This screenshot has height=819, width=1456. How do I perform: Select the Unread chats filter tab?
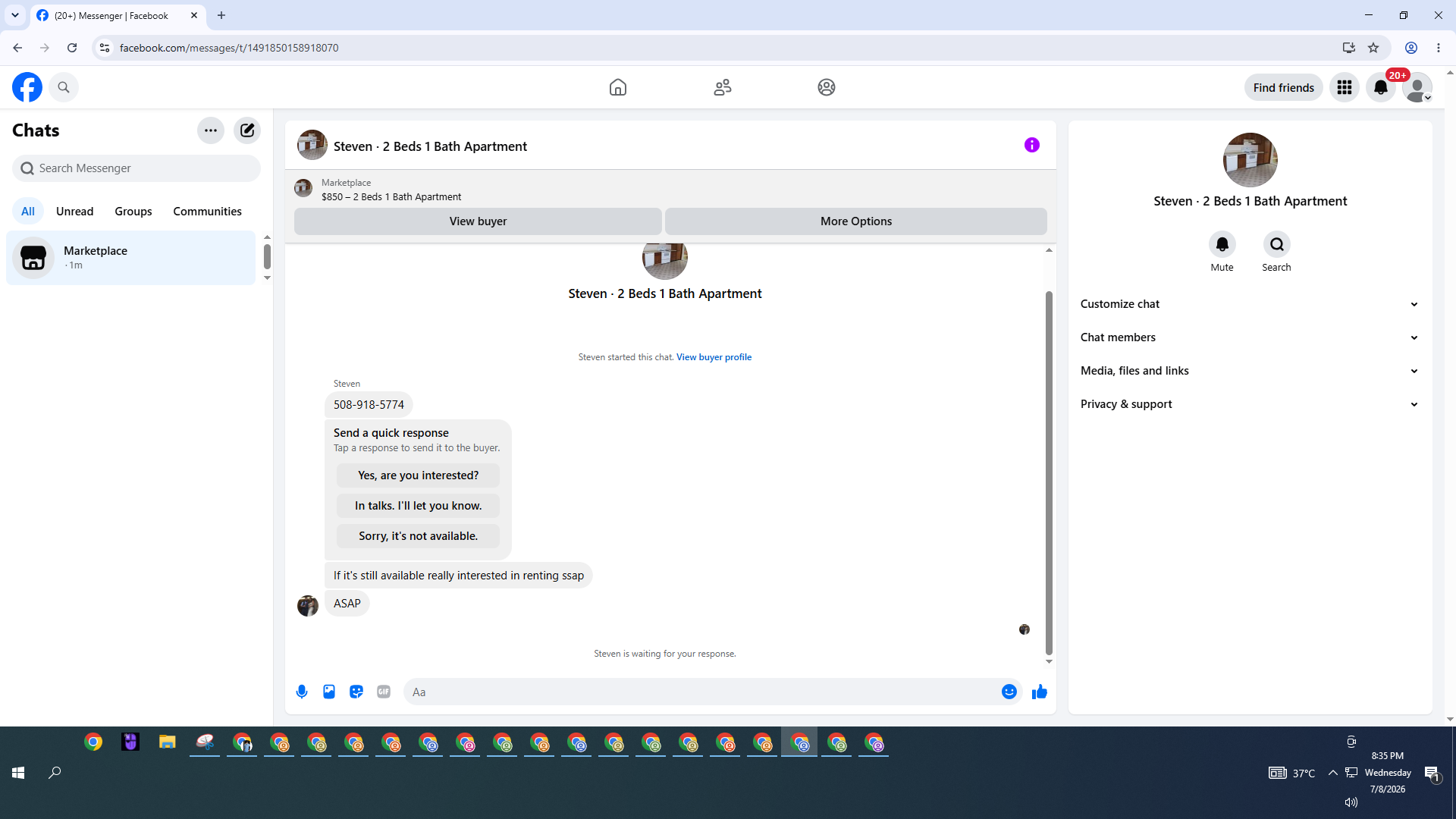click(75, 212)
